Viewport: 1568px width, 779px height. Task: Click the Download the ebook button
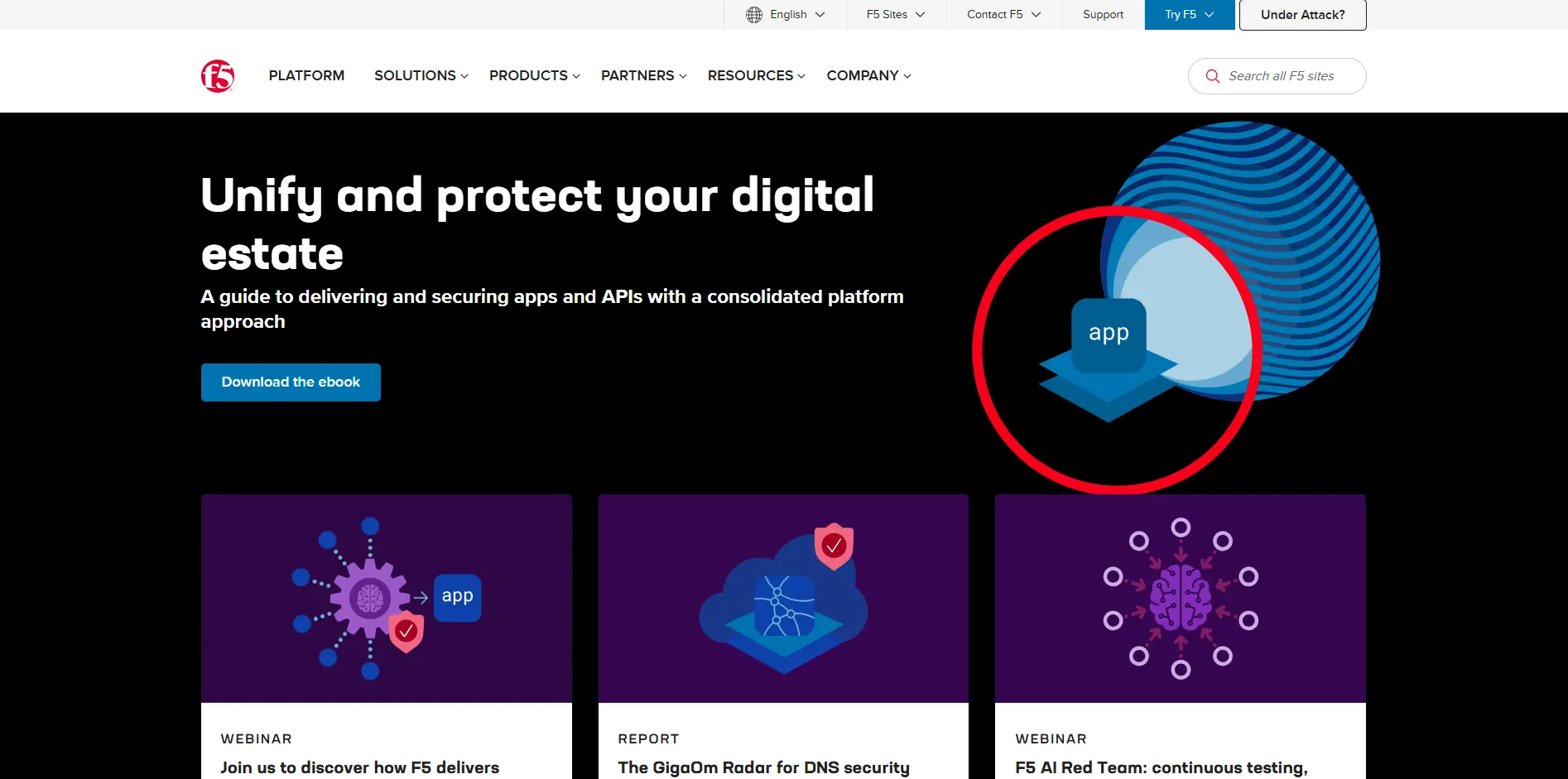tap(291, 382)
